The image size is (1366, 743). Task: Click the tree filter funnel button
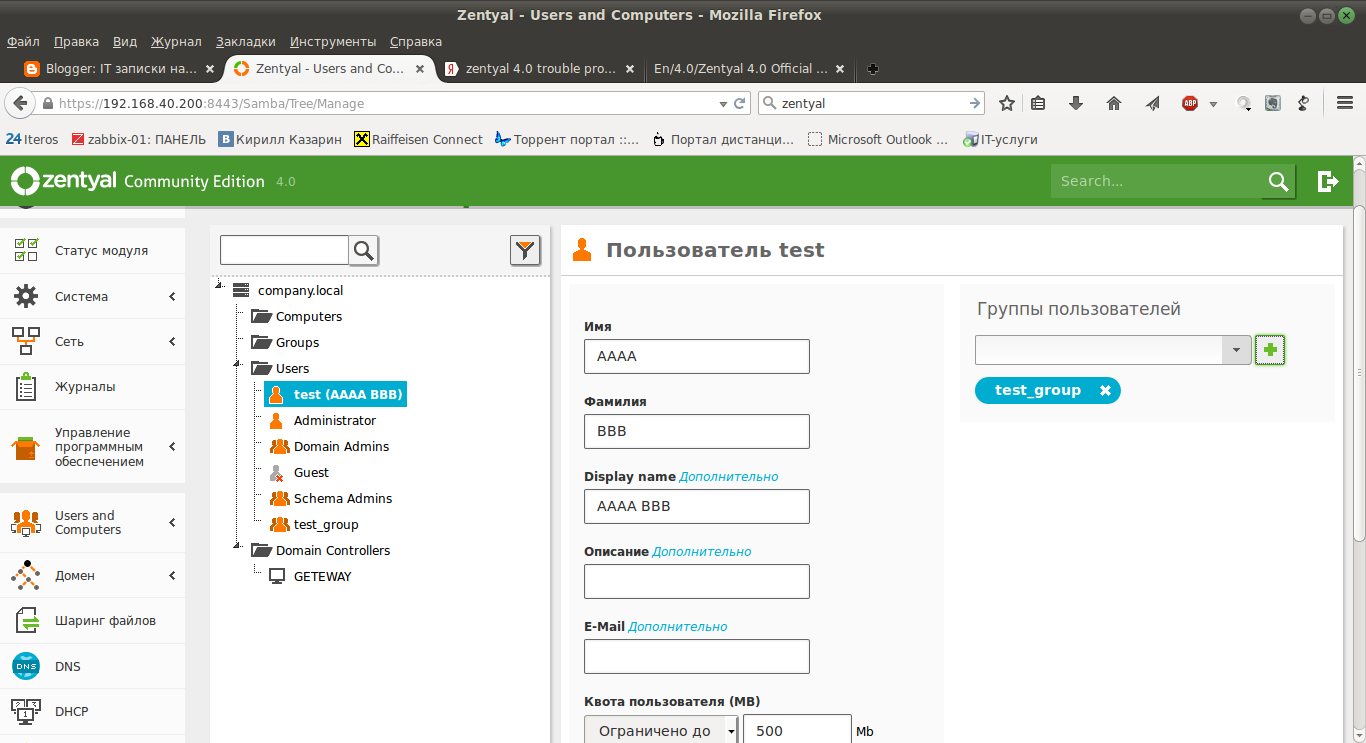525,250
